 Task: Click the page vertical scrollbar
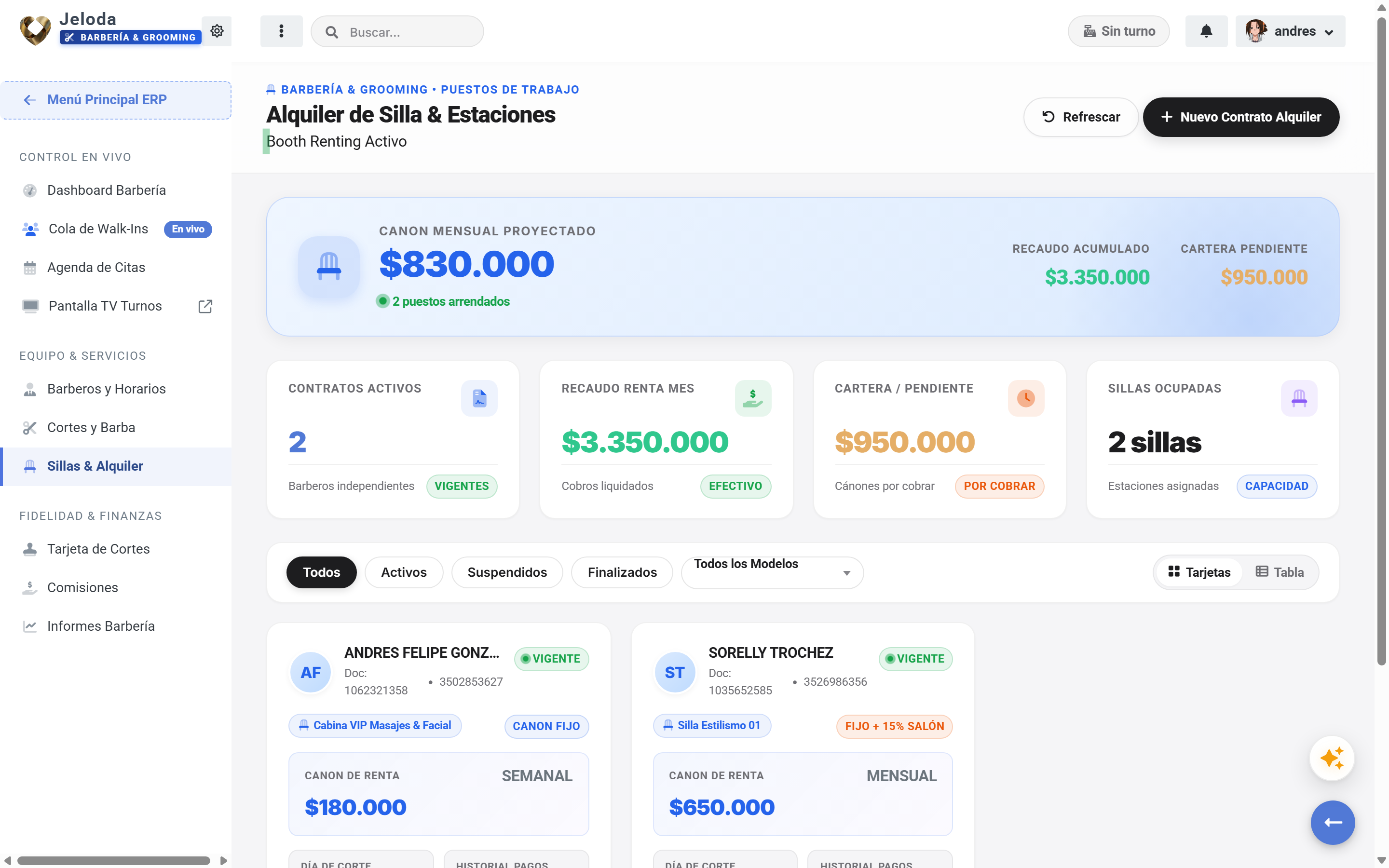pyautogui.click(x=1382, y=341)
